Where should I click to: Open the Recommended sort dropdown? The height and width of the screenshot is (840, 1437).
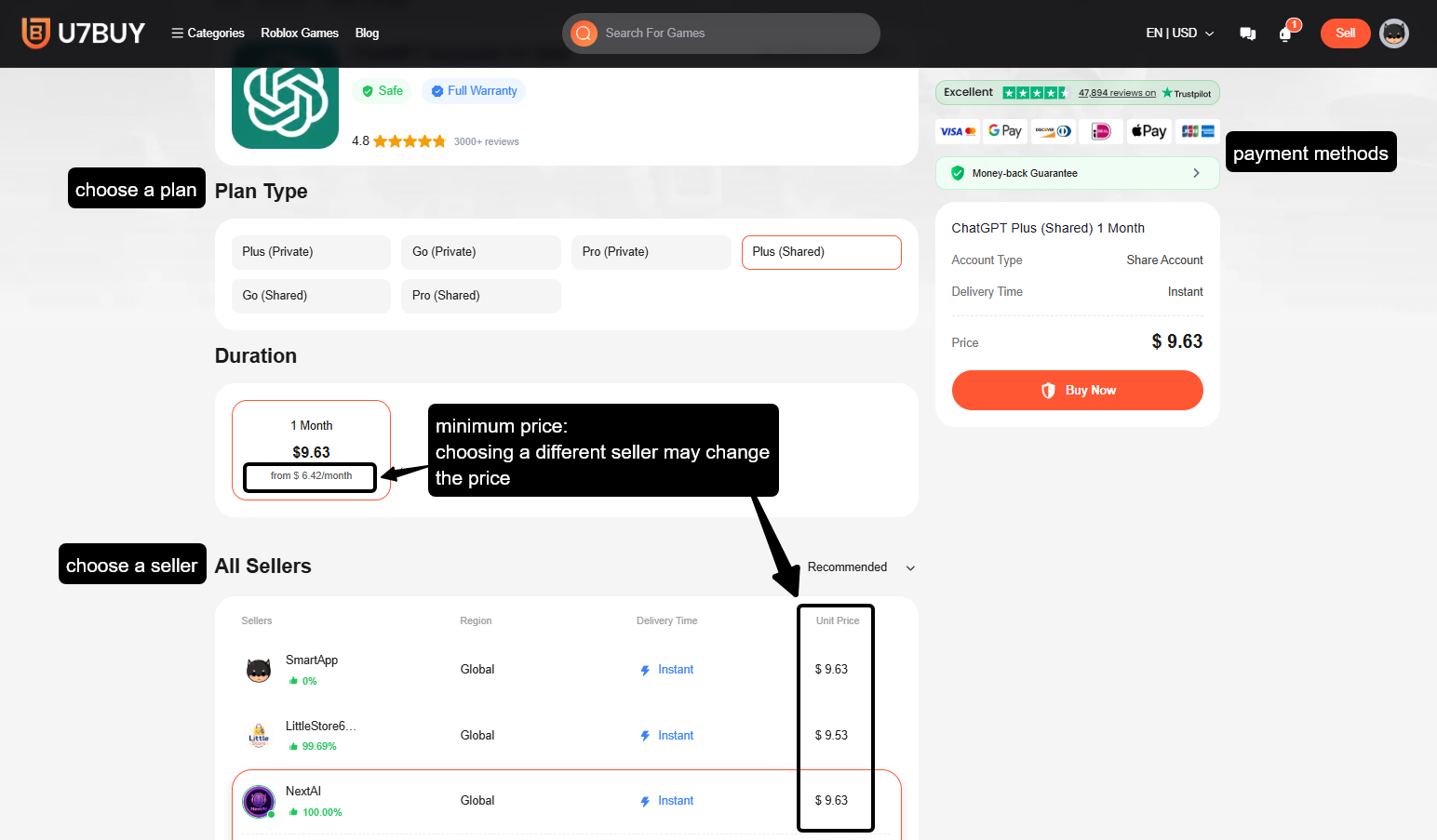pos(861,567)
